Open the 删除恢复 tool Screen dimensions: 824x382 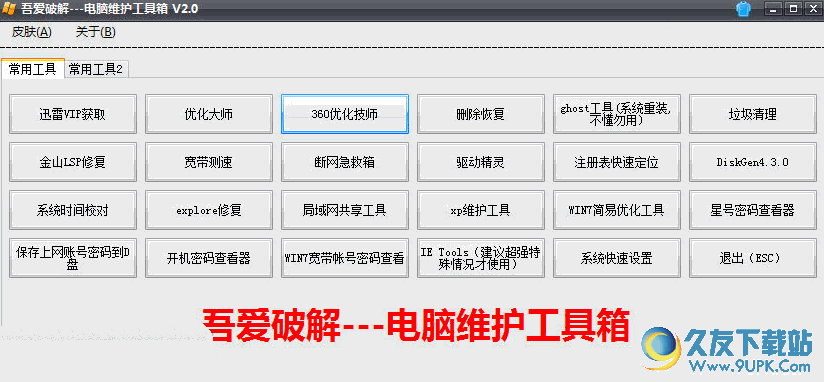coord(481,114)
